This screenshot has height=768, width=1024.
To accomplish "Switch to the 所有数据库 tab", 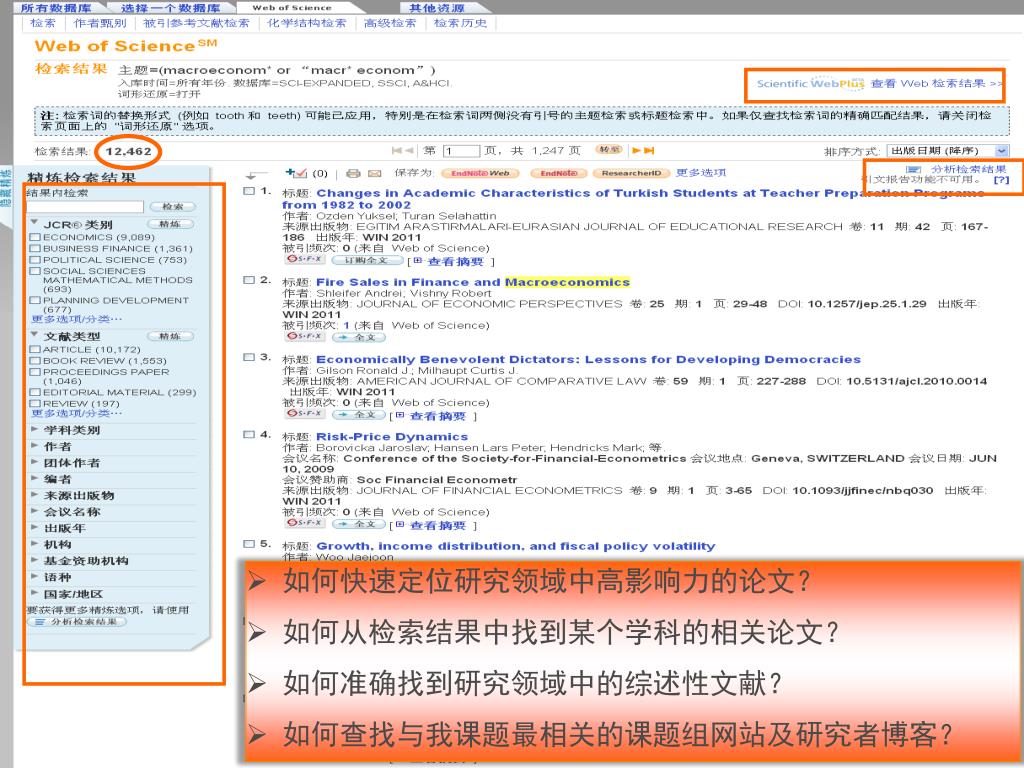I will click(x=56, y=8).
